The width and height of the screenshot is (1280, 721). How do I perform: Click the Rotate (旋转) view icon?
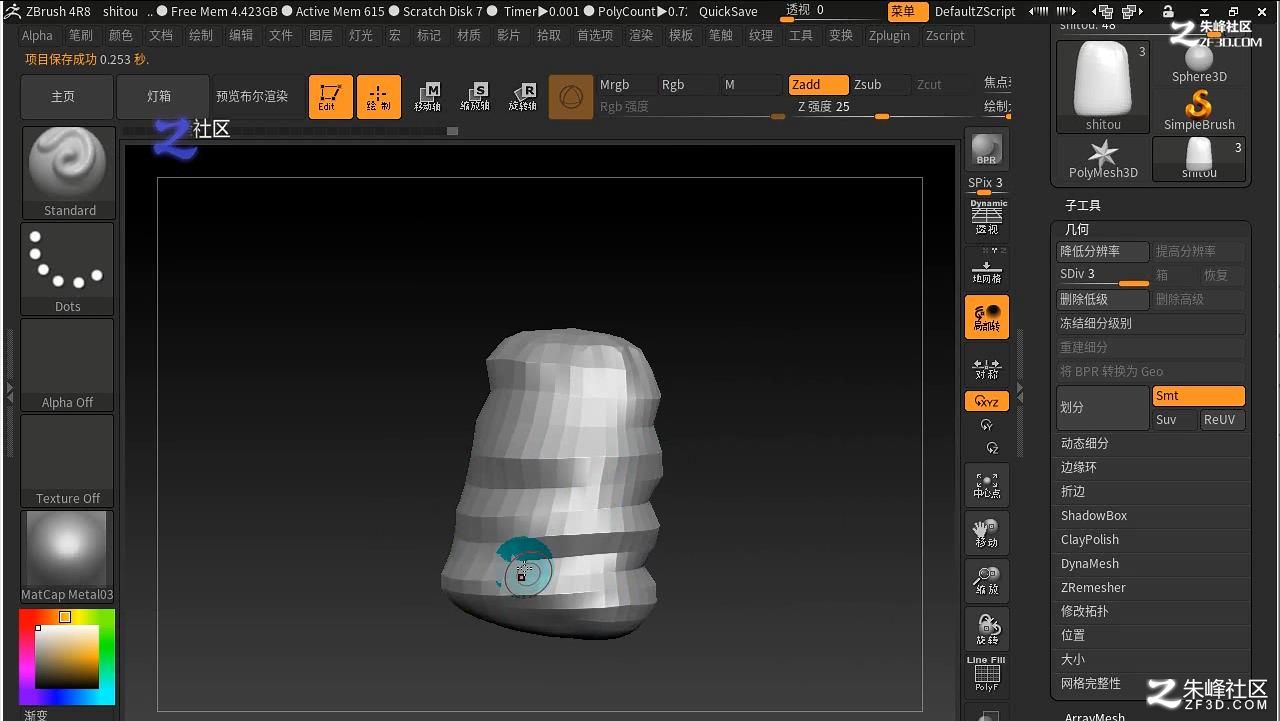click(x=987, y=629)
